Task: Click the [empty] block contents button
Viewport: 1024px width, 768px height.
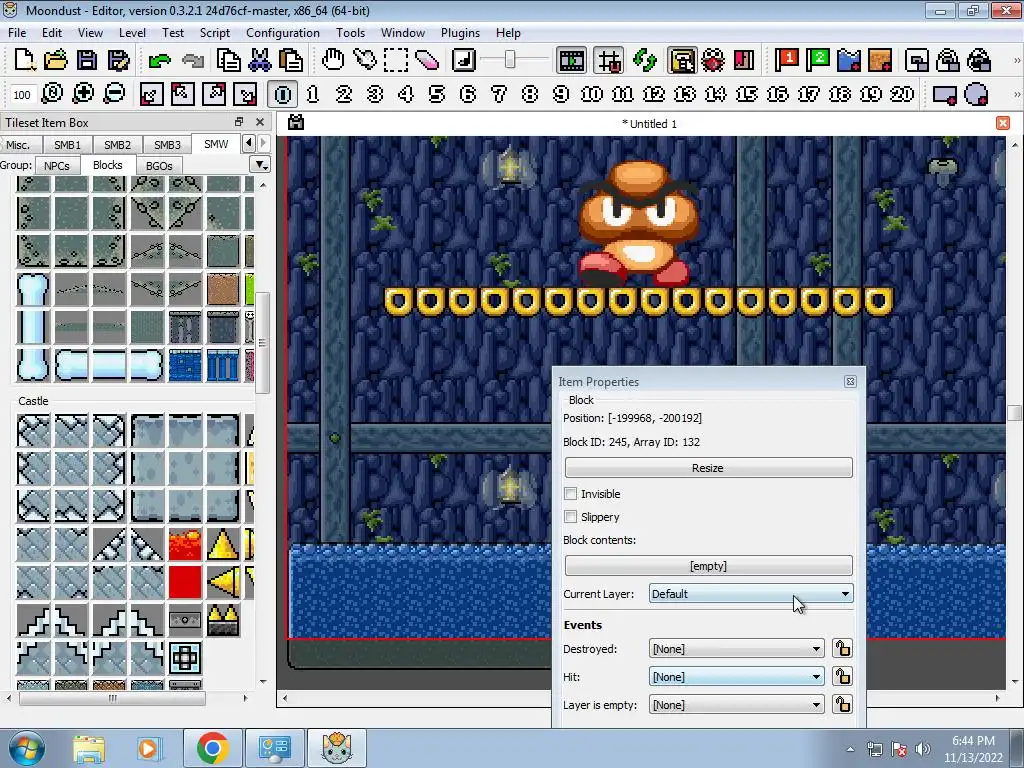Action: pyautogui.click(x=709, y=566)
